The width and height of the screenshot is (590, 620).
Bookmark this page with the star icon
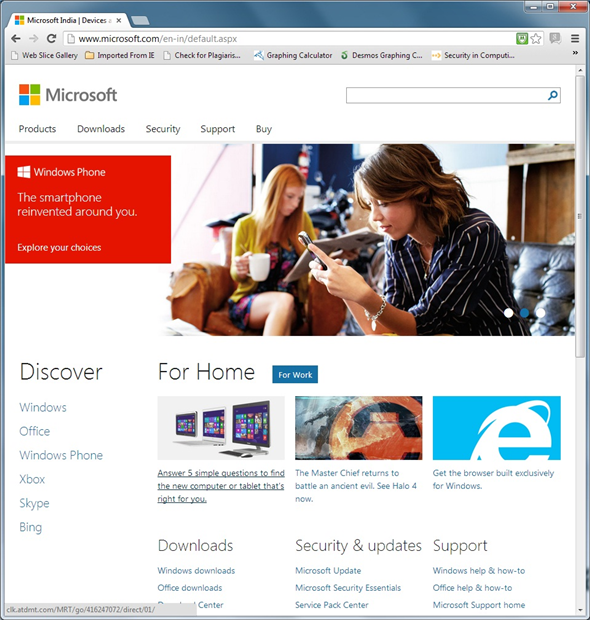[x=536, y=39]
